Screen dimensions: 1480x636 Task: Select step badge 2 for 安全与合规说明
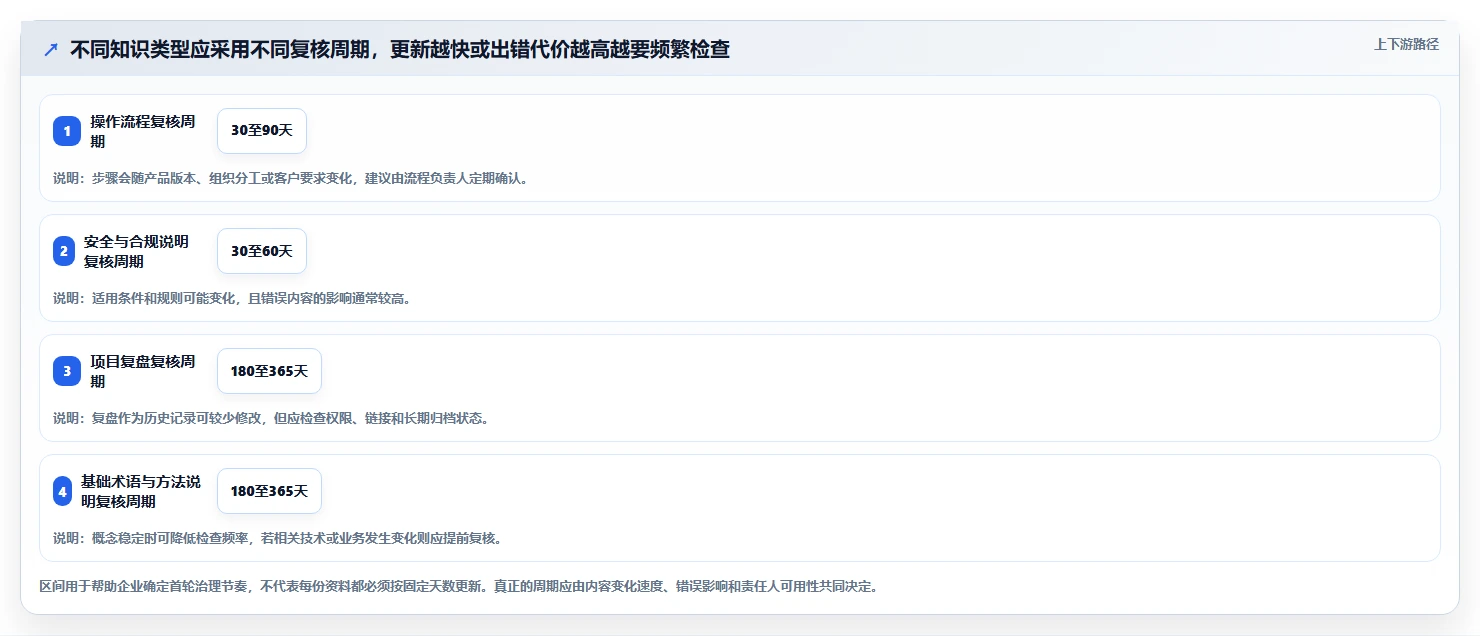(x=64, y=251)
